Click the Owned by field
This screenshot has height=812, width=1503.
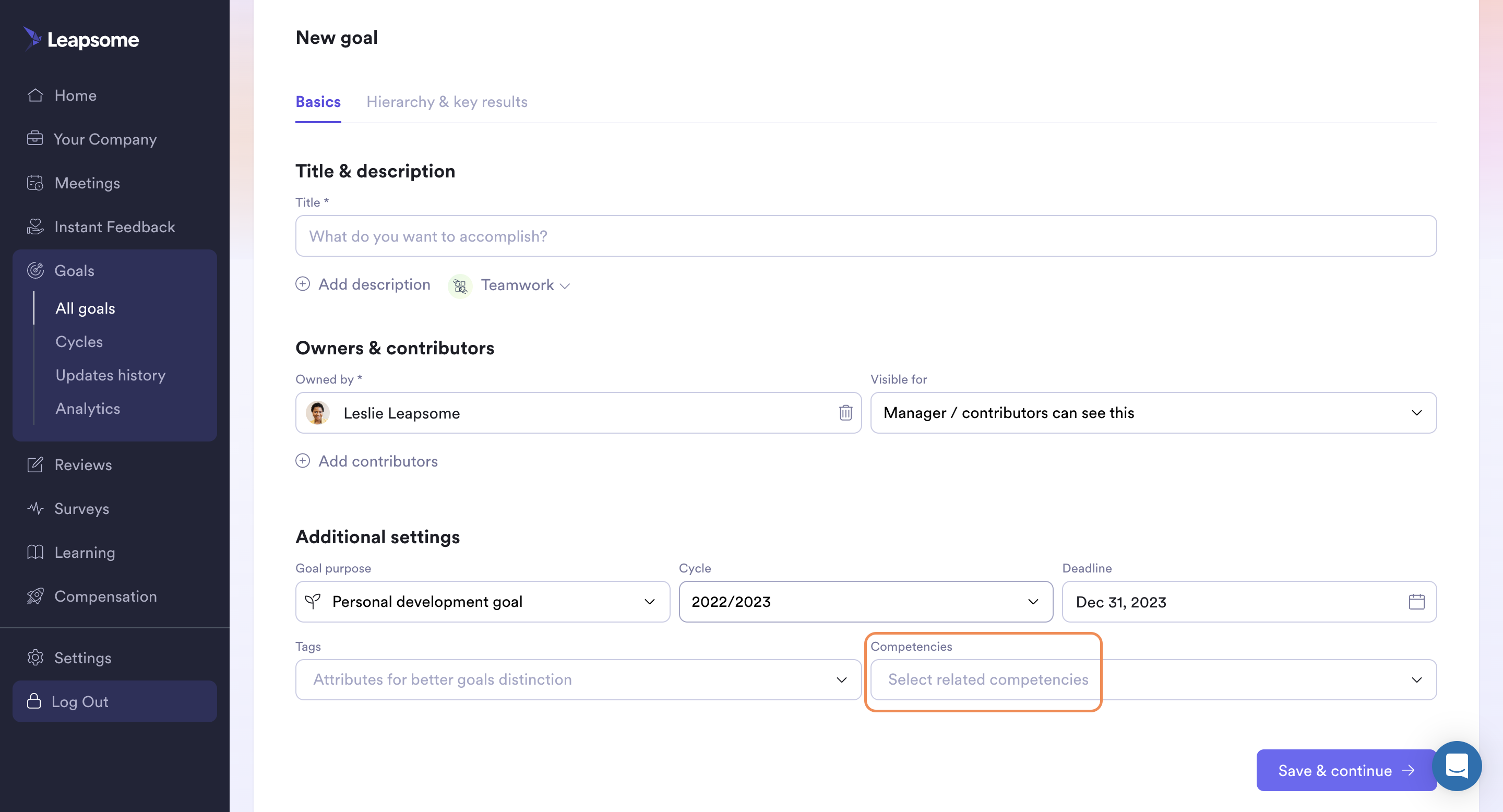tap(578, 413)
